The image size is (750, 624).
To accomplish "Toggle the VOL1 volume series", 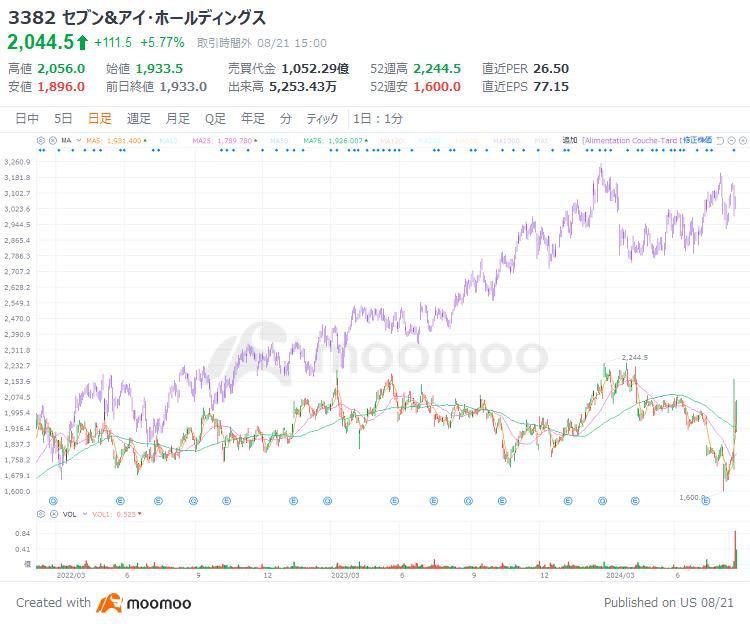I will point(117,514).
